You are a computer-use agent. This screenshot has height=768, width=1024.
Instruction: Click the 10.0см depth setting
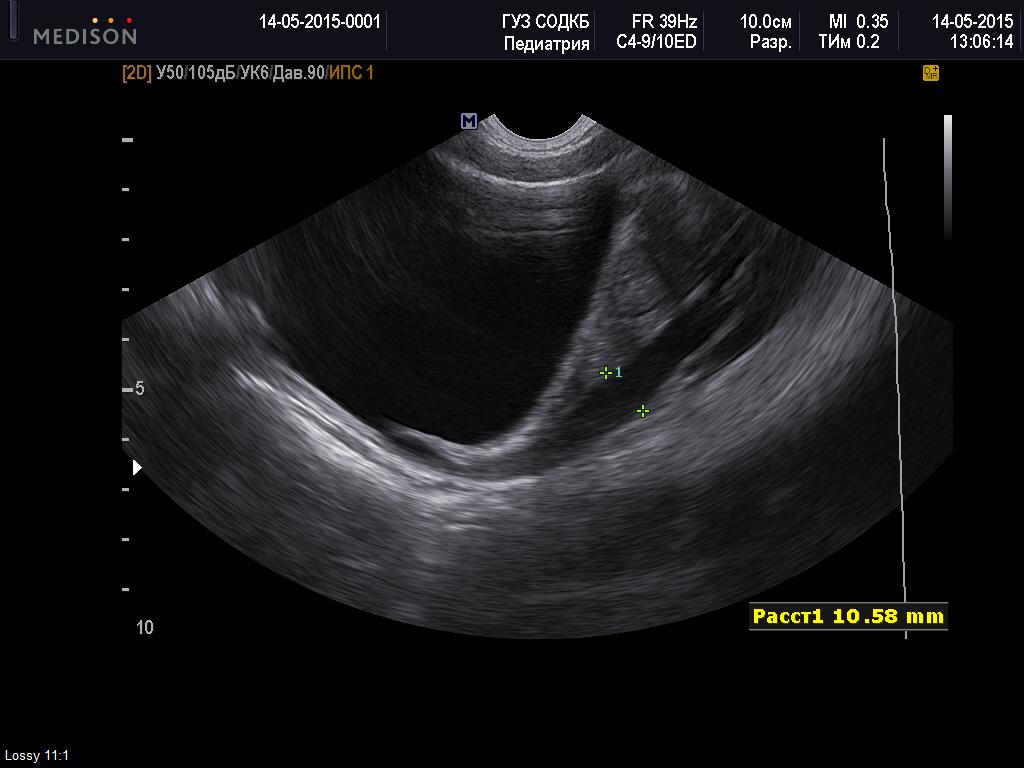point(766,21)
